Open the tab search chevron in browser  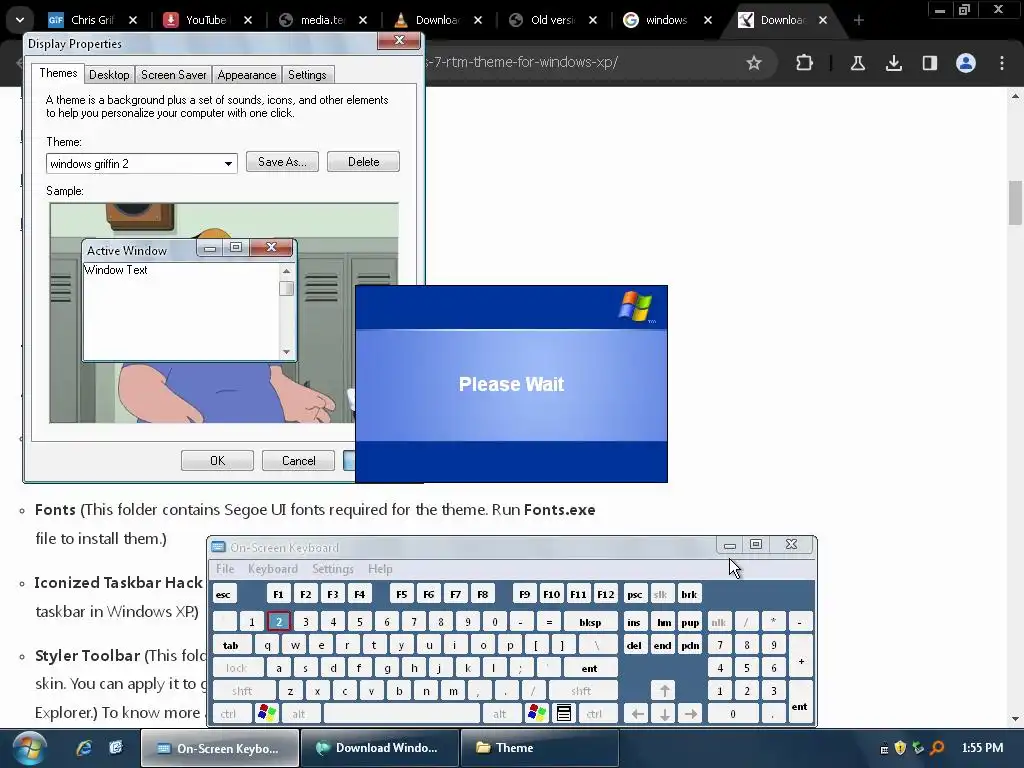pos(20,20)
